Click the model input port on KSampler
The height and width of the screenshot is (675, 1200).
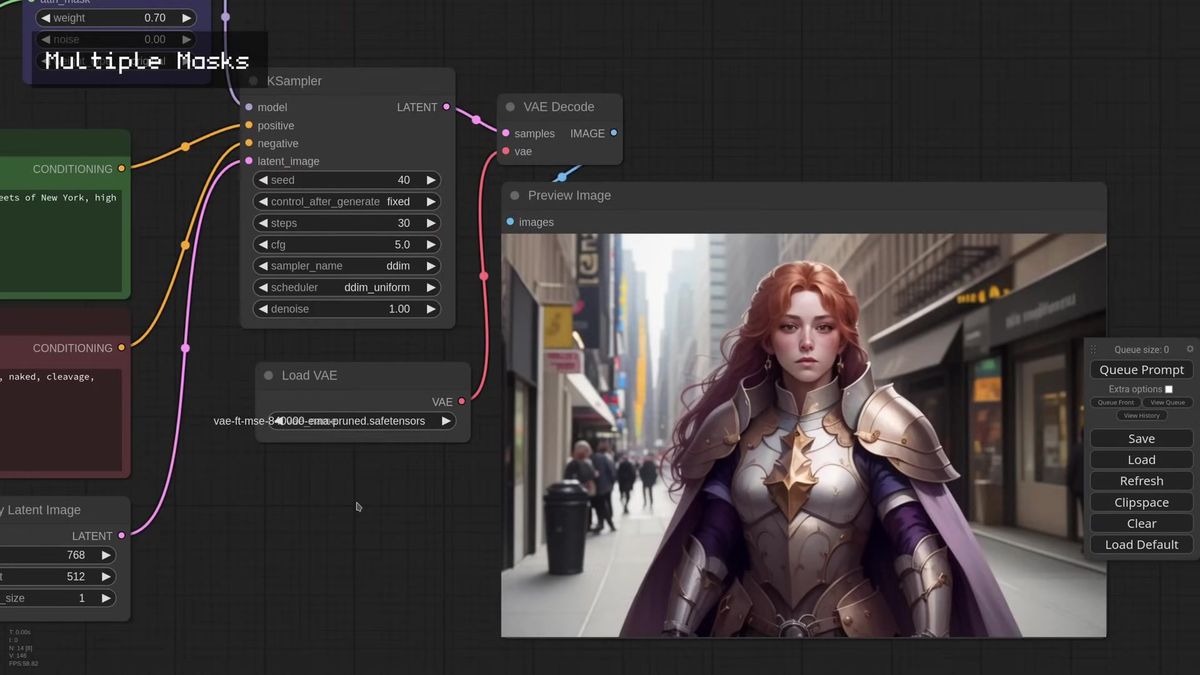(x=249, y=107)
